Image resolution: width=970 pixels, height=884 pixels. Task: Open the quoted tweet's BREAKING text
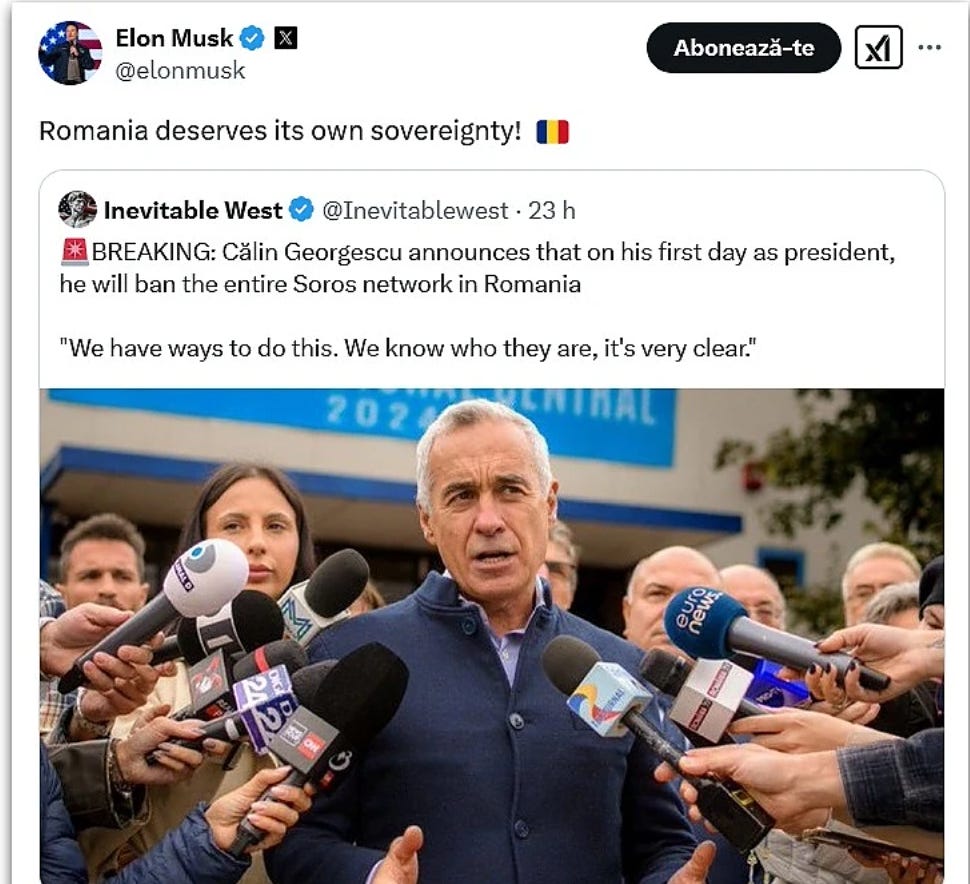click(477, 268)
